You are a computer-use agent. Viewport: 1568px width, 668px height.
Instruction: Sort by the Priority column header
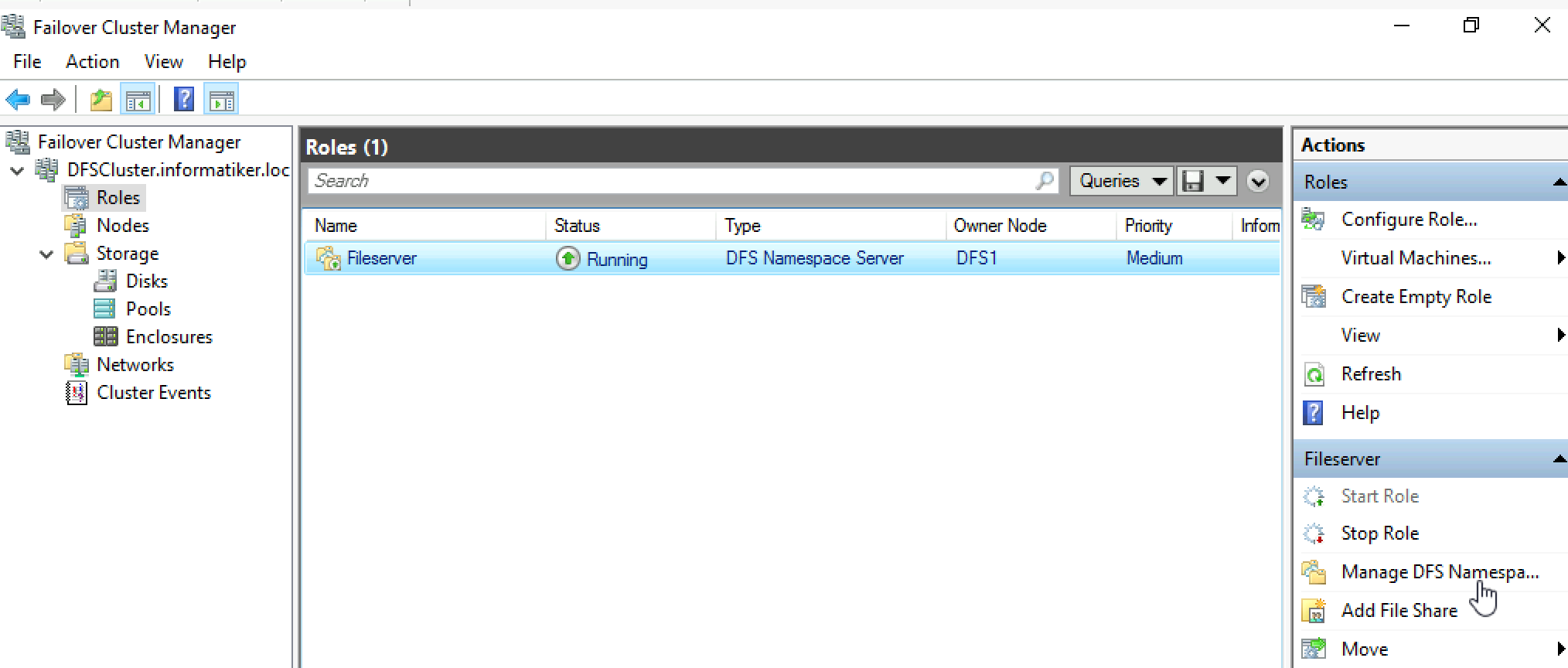coord(1174,226)
